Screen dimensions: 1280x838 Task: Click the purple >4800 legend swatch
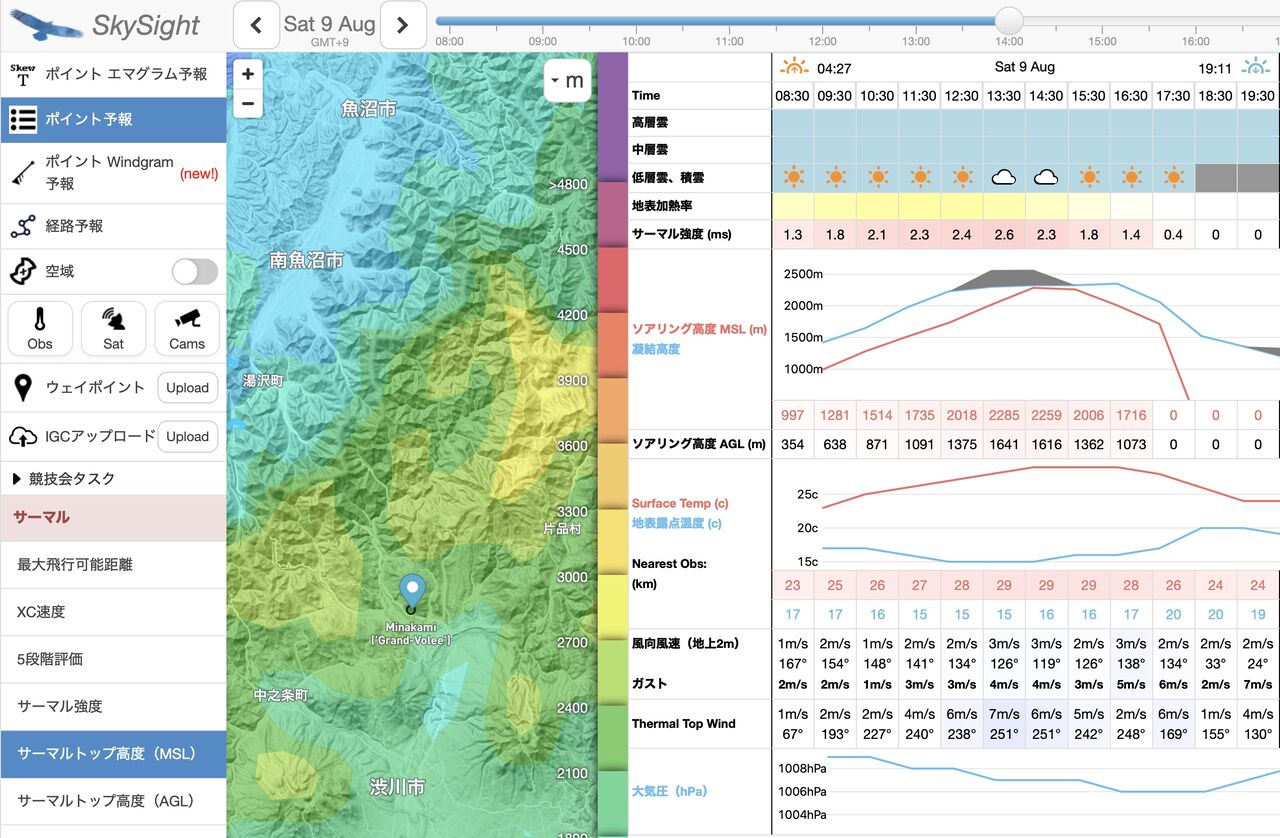tap(612, 117)
